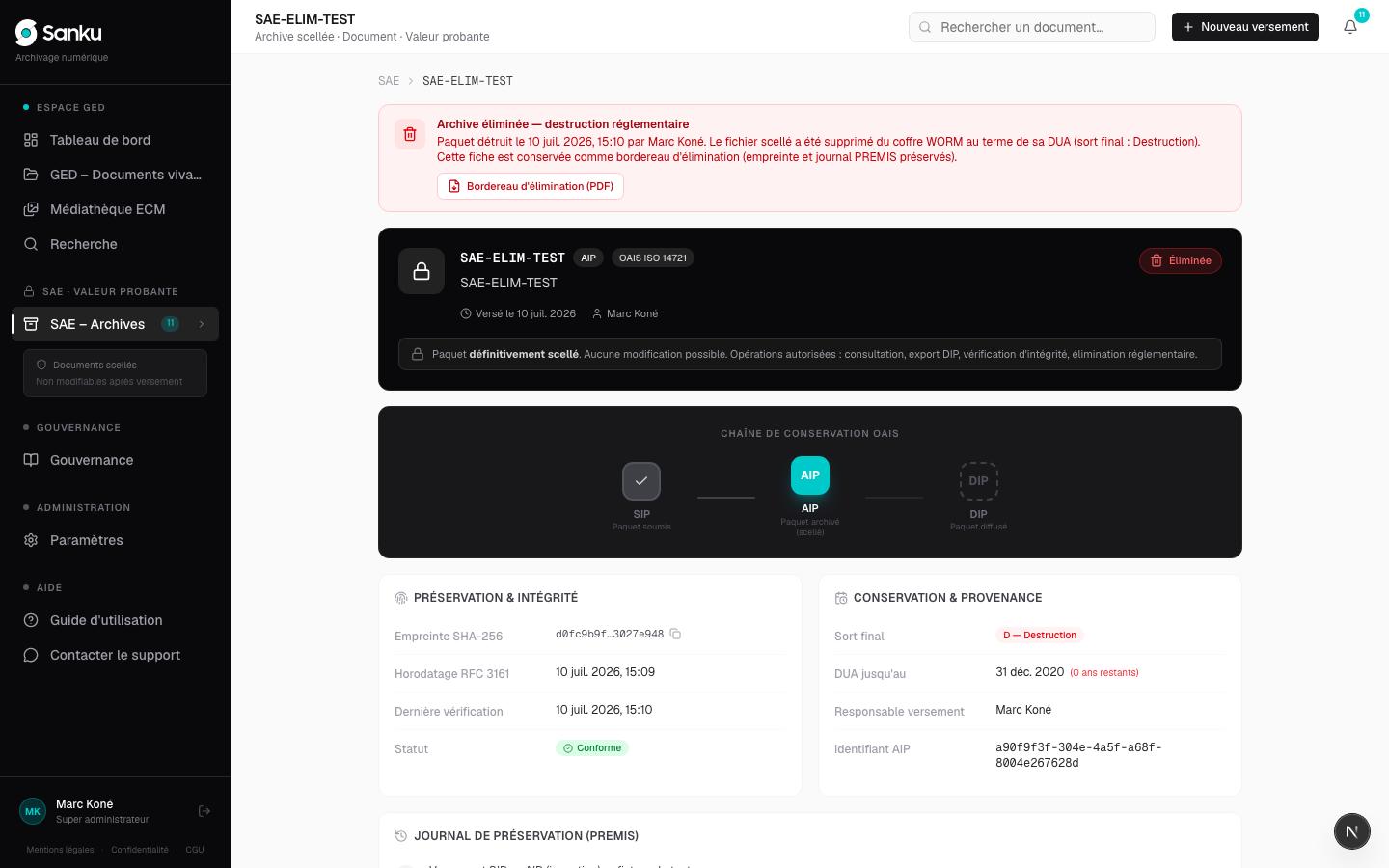The height and width of the screenshot is (868, 1389).
Task: Open Paramètres settings gear icon
Action: 31,540
